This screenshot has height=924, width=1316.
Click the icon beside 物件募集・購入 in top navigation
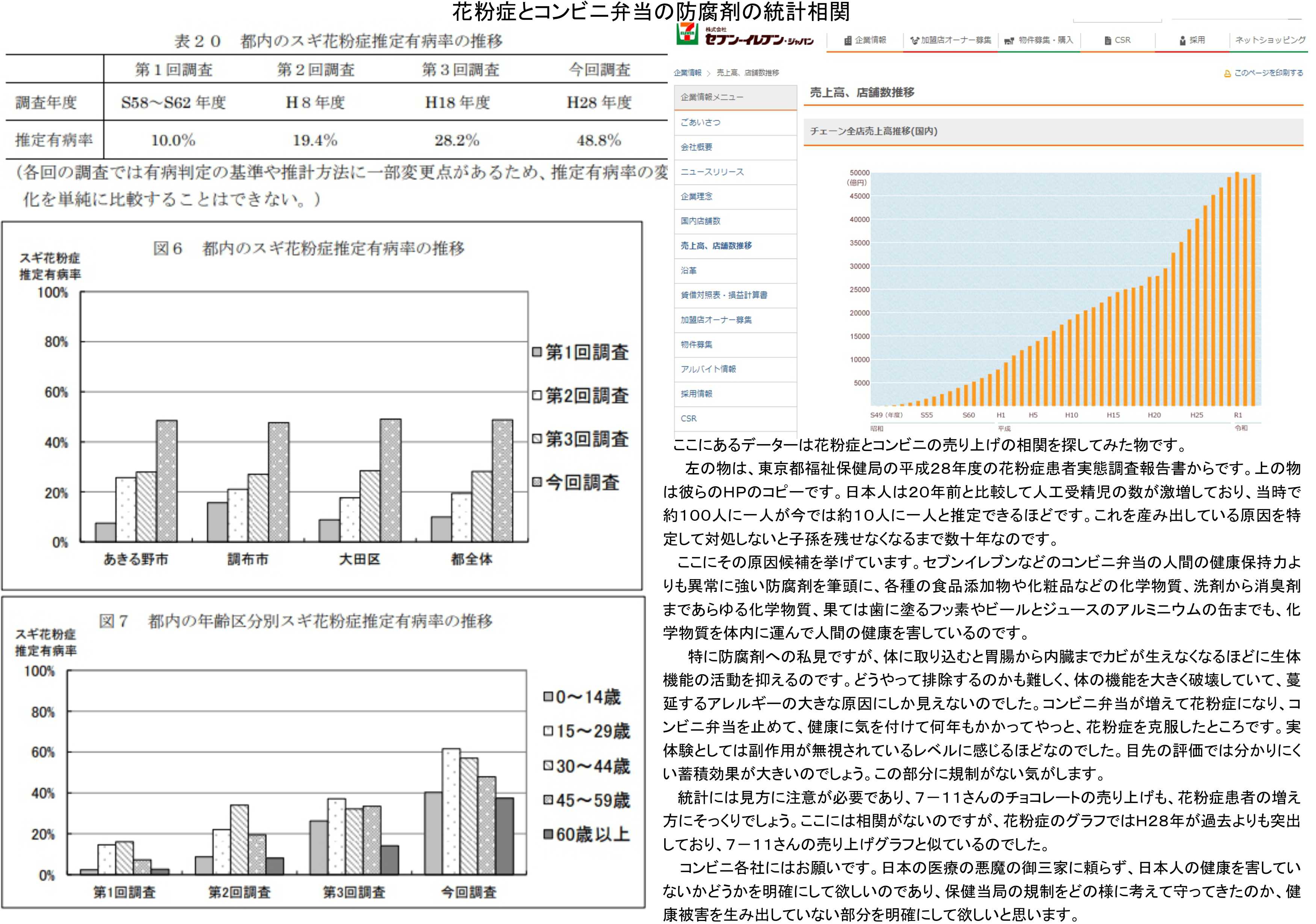pos(1009,41)
